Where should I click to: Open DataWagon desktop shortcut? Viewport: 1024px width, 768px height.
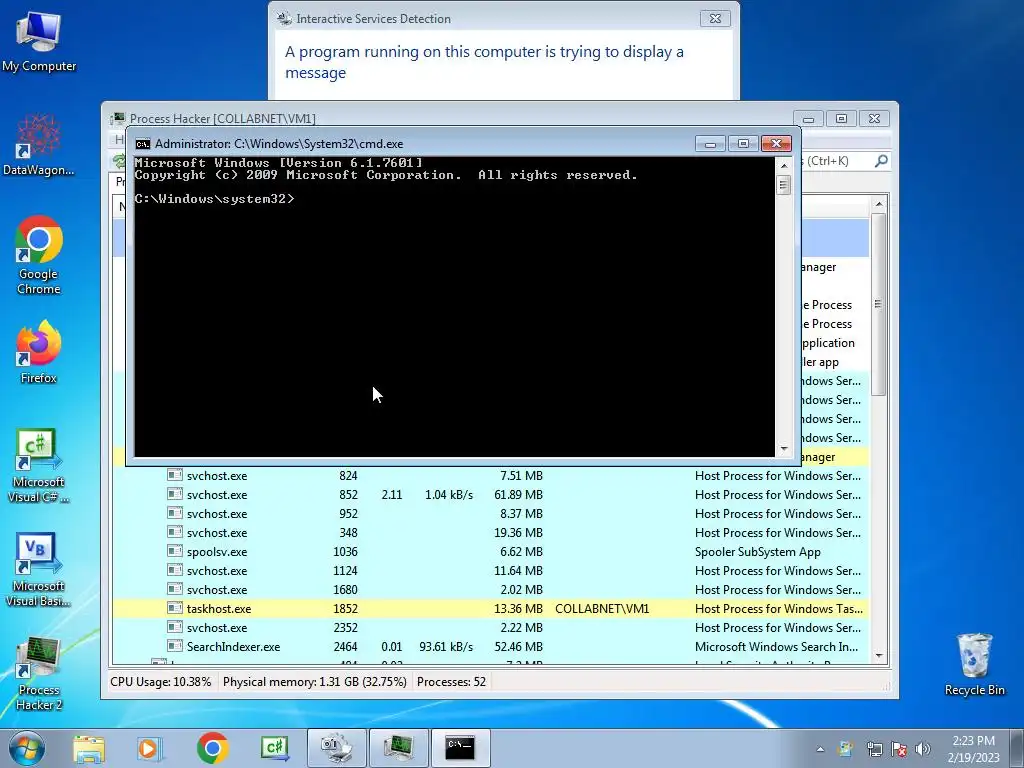pos(39,146)
